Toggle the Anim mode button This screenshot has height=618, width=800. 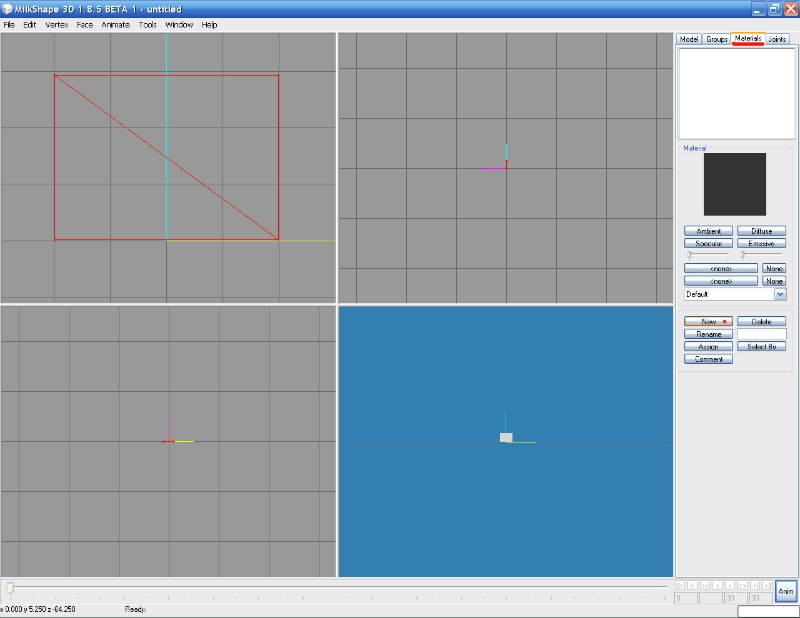point(786,591)
